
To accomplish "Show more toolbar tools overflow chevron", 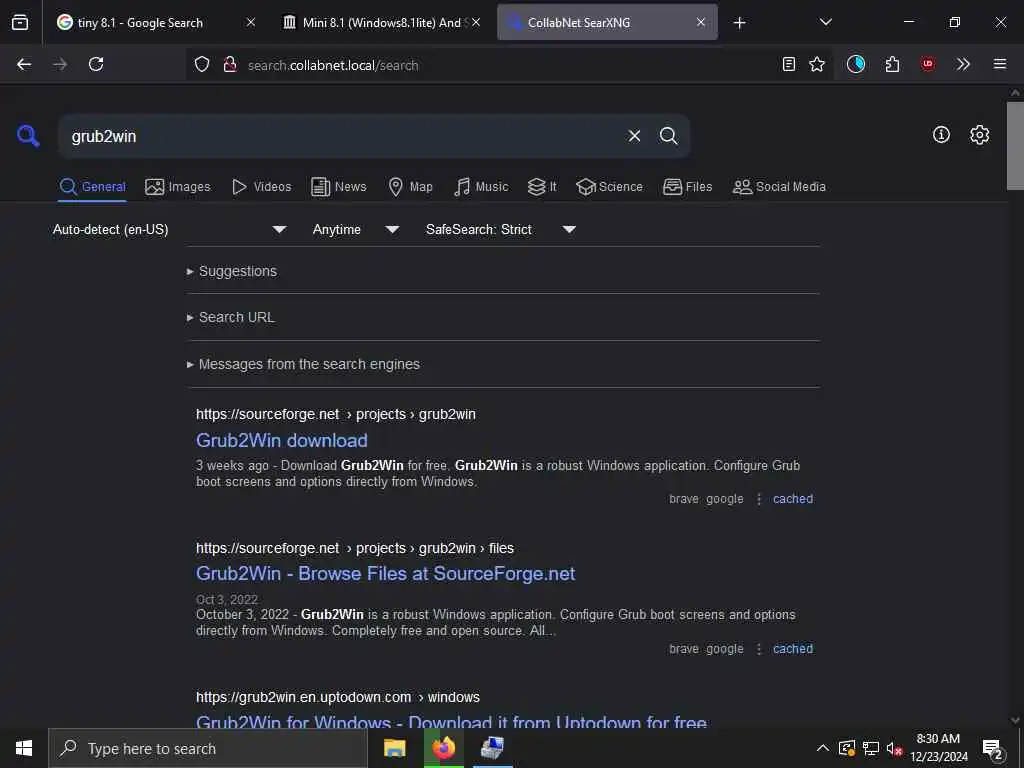I will [x=963, y=64].
